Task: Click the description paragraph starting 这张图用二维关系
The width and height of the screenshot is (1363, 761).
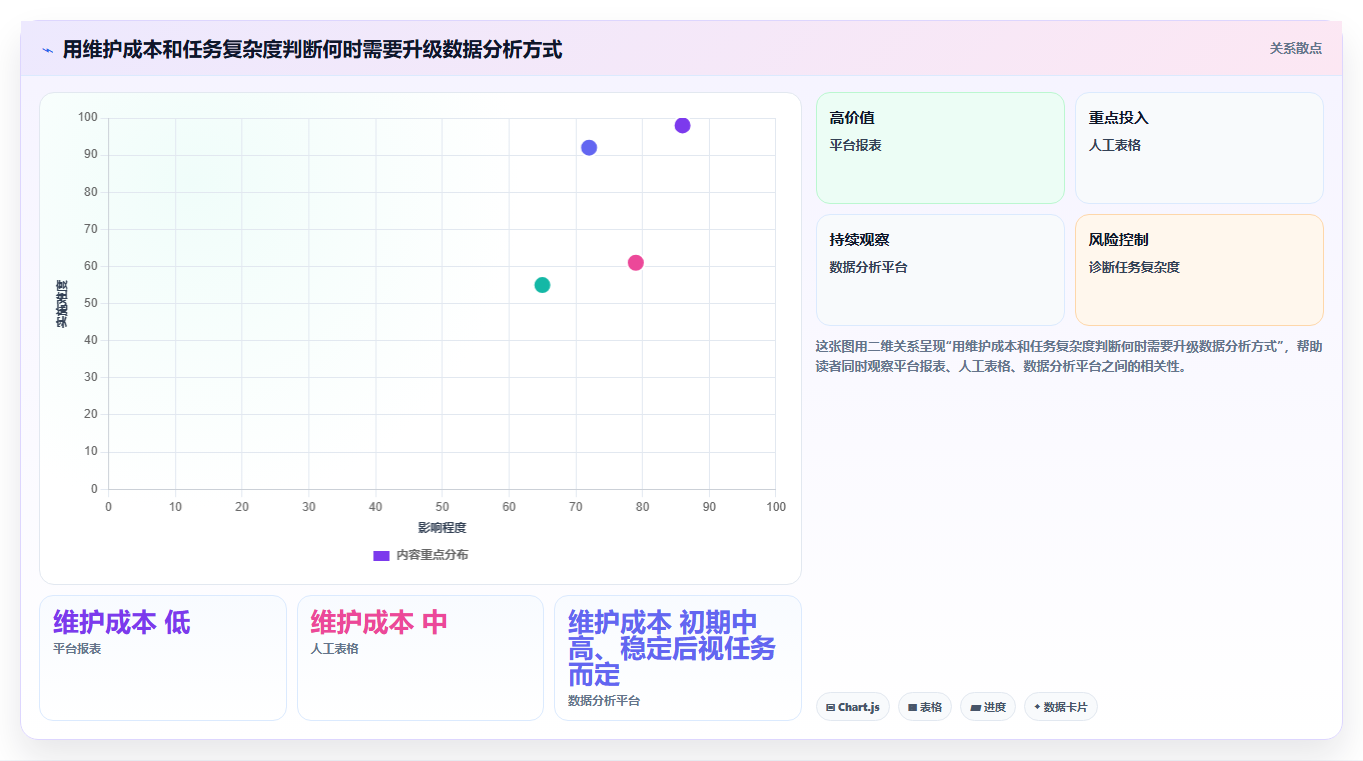Action: [x=1069, y=356]
